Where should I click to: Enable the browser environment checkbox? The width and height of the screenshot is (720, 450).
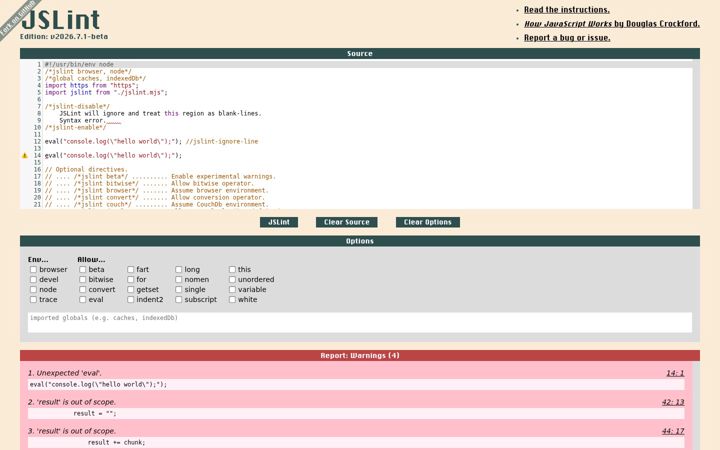[x=33, y=270]
